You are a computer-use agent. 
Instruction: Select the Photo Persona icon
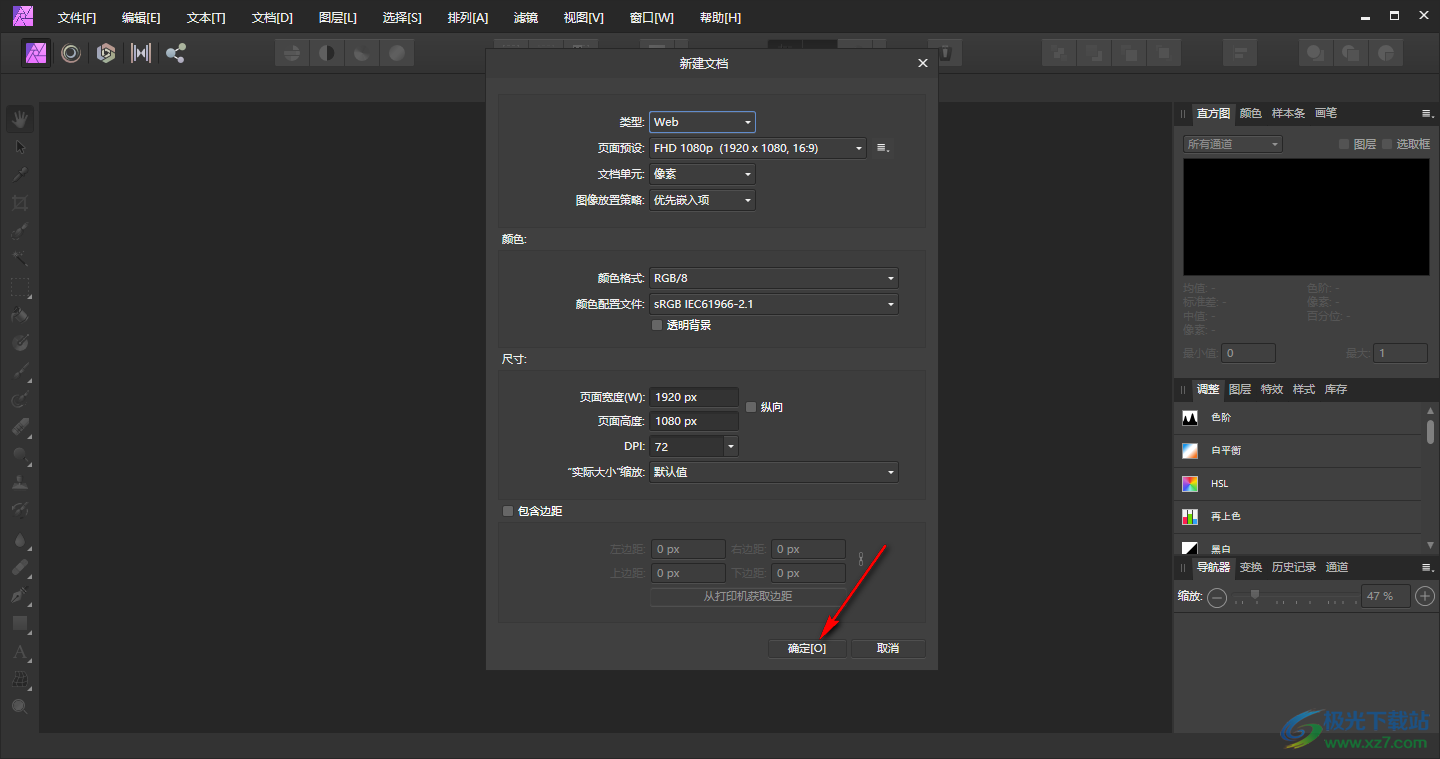(x=37, y=53)
